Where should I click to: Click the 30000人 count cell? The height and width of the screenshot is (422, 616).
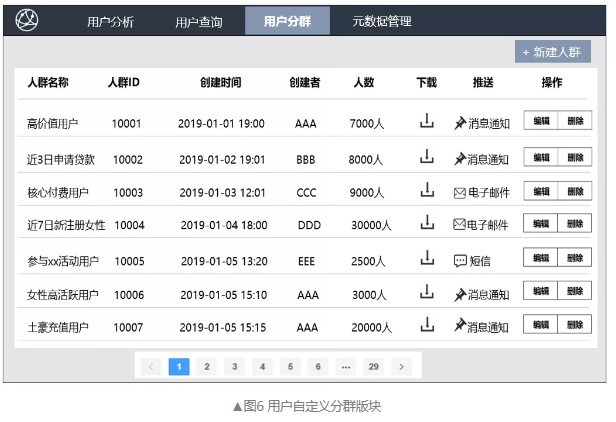coord(371,225)
